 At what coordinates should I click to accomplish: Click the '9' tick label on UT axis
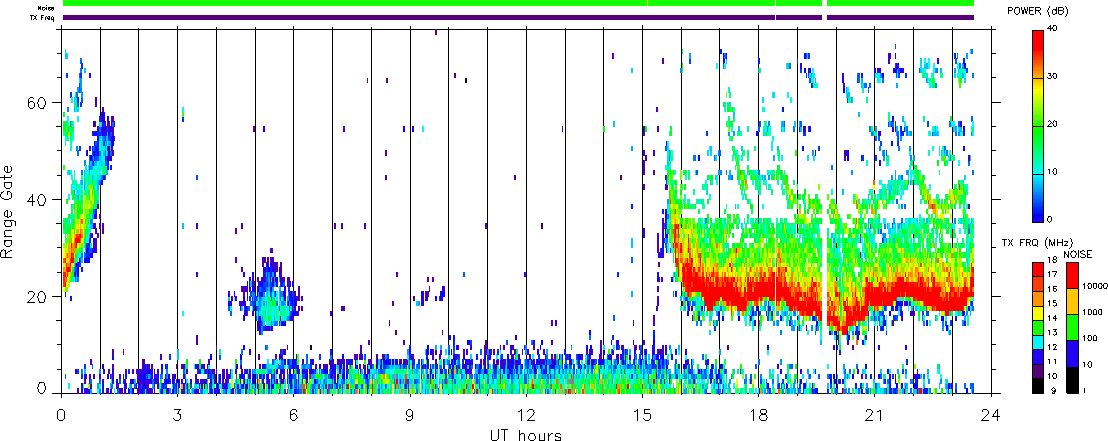point(411,416)
